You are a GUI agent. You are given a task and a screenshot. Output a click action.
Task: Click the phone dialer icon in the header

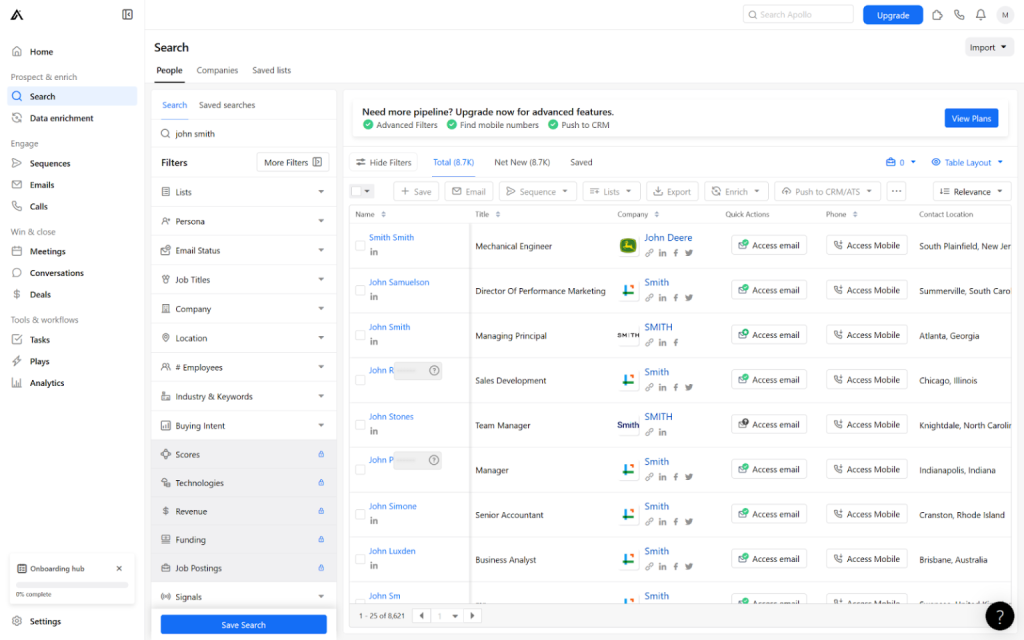click(959, 15)
